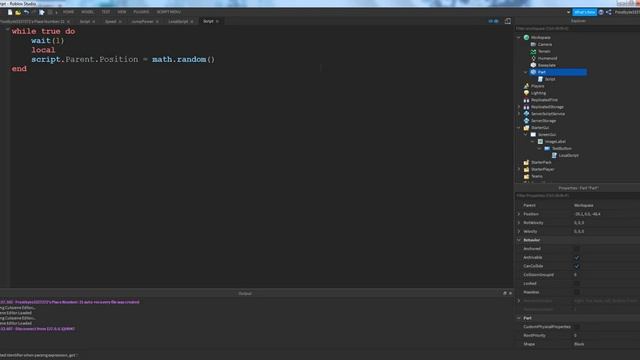Screen dimensions: 640x360
Task: Open the TEST ribbon tab
Action: [106, 12]
